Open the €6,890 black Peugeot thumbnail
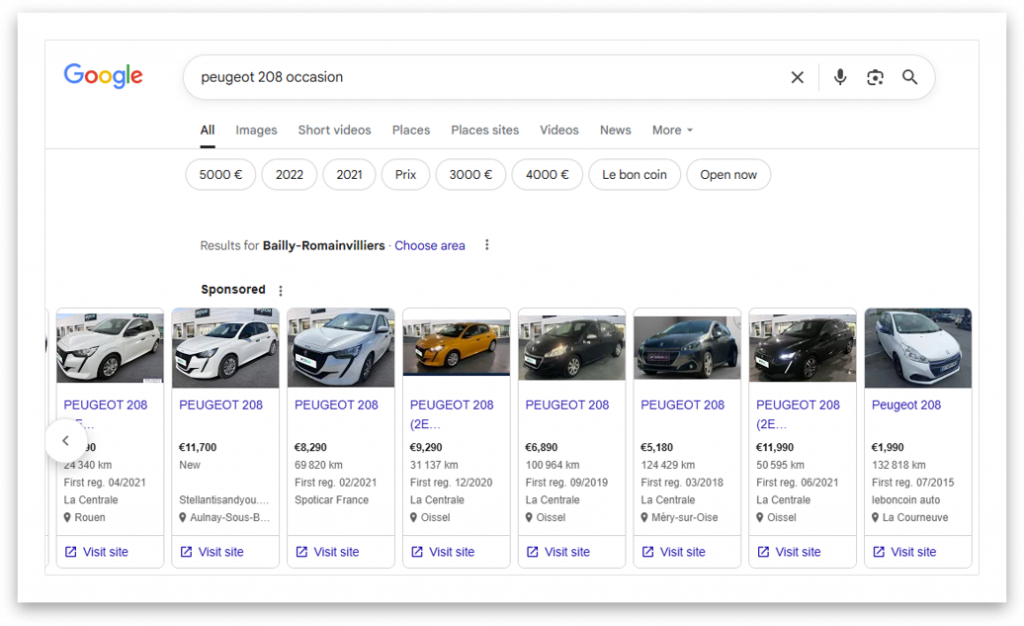The height and width of the screenshot is (626, 1024). pos(571,348)
